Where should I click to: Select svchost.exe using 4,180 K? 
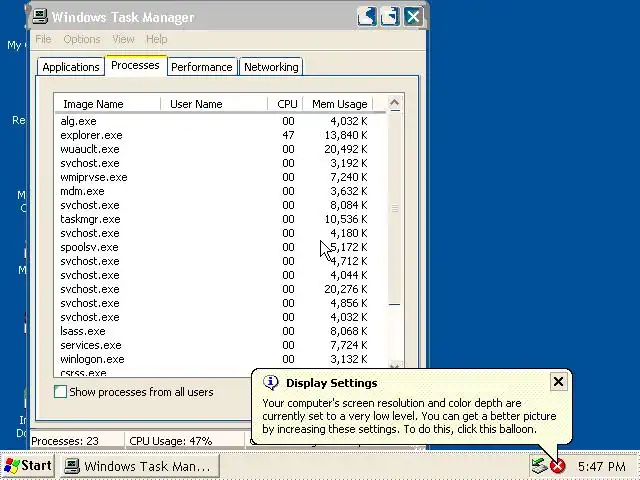pos(220,233)
